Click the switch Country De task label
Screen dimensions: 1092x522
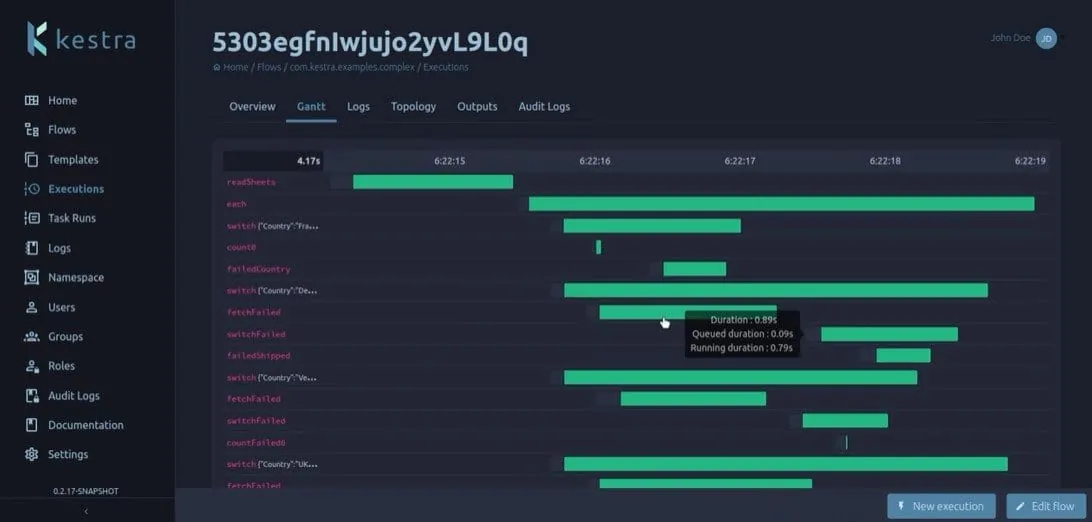point(273,291)
